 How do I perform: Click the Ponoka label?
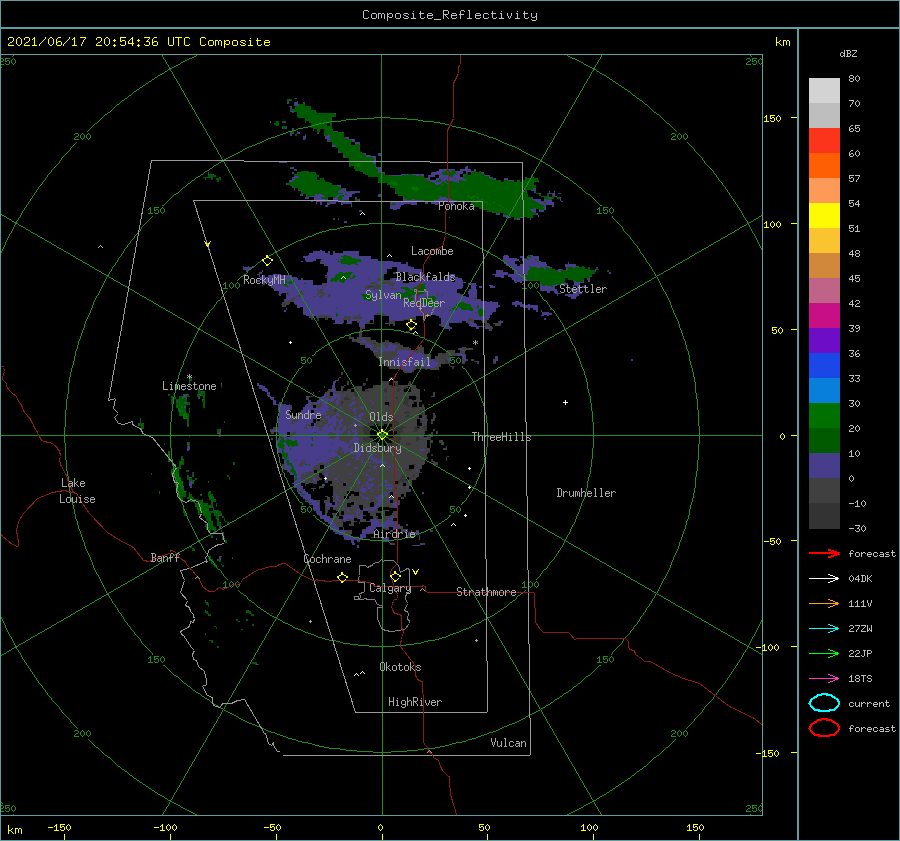(456, 206)
